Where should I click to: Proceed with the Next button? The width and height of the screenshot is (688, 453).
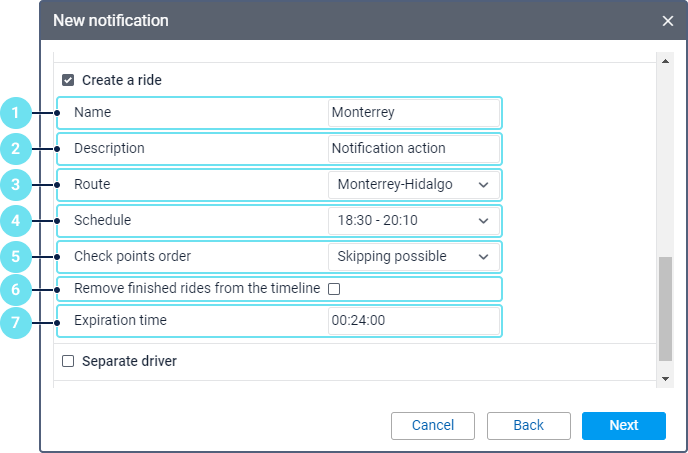(623, 426)
